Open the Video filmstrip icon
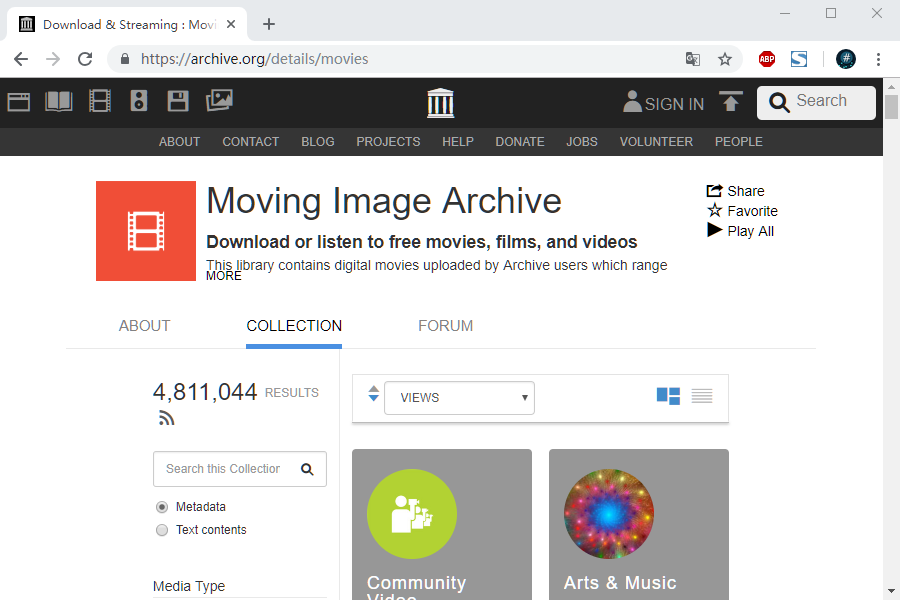 tap(99, 101)
